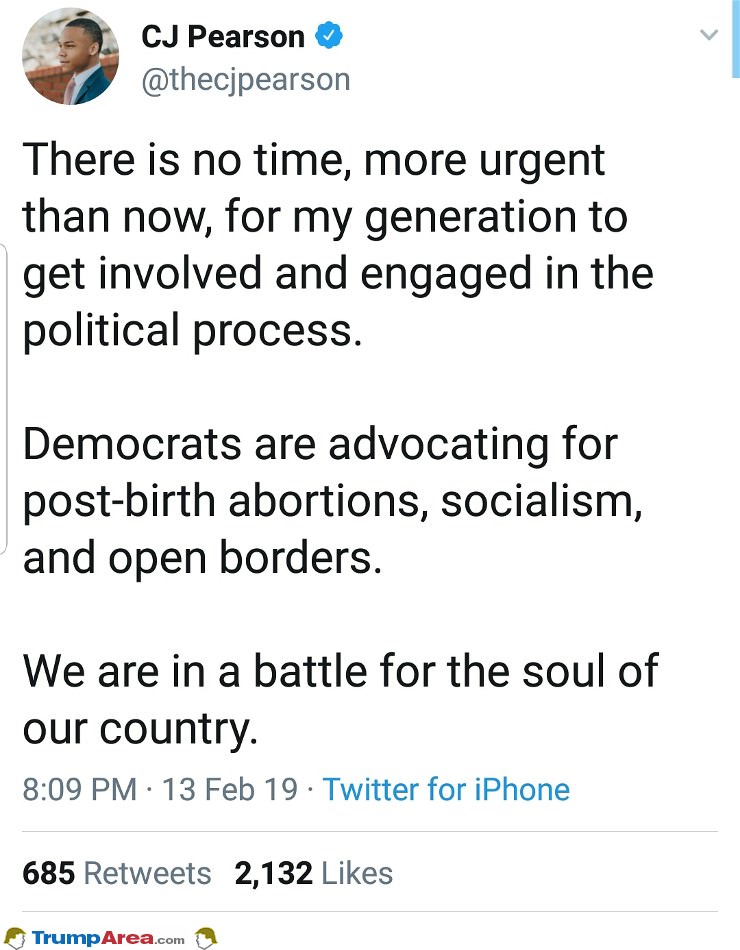Click the caricature head icon left of TrumpArea
This screenshot has width=740, height=950.
point(15,938)
